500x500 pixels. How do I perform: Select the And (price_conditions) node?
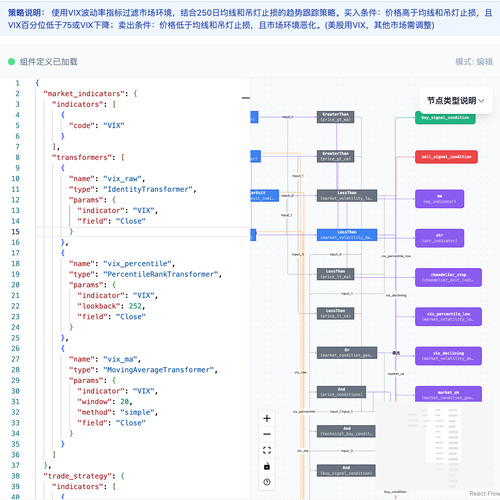[341, 392]
